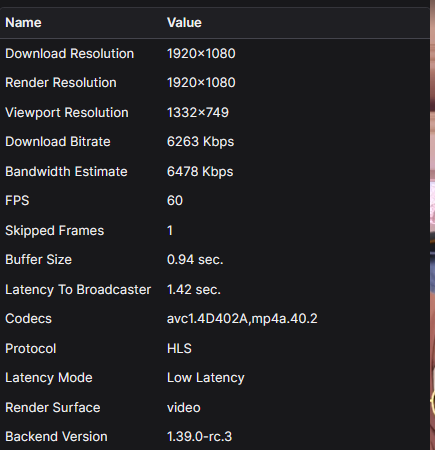Select the Viewport Resolution value 1332×749

[198, 113]
